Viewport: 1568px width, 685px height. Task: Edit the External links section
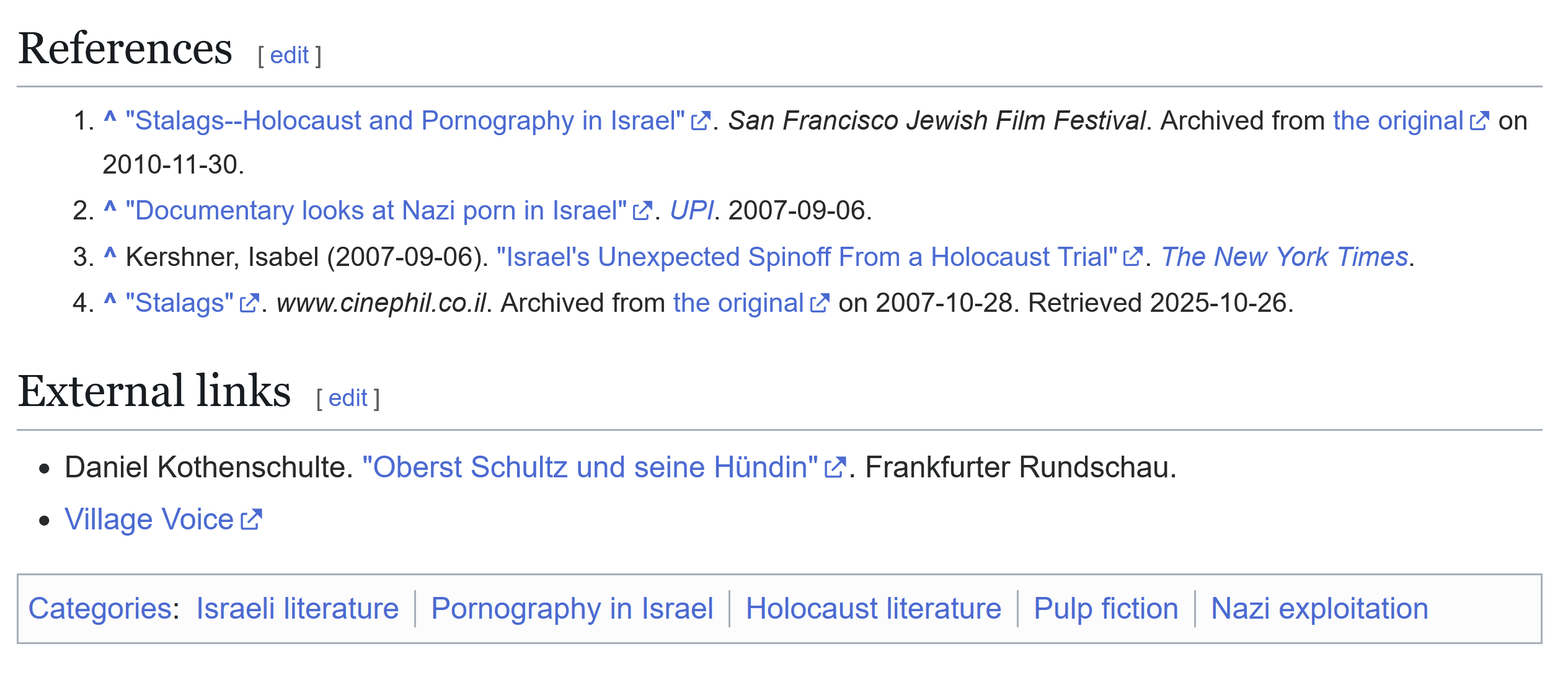click(x=348, y=399)
